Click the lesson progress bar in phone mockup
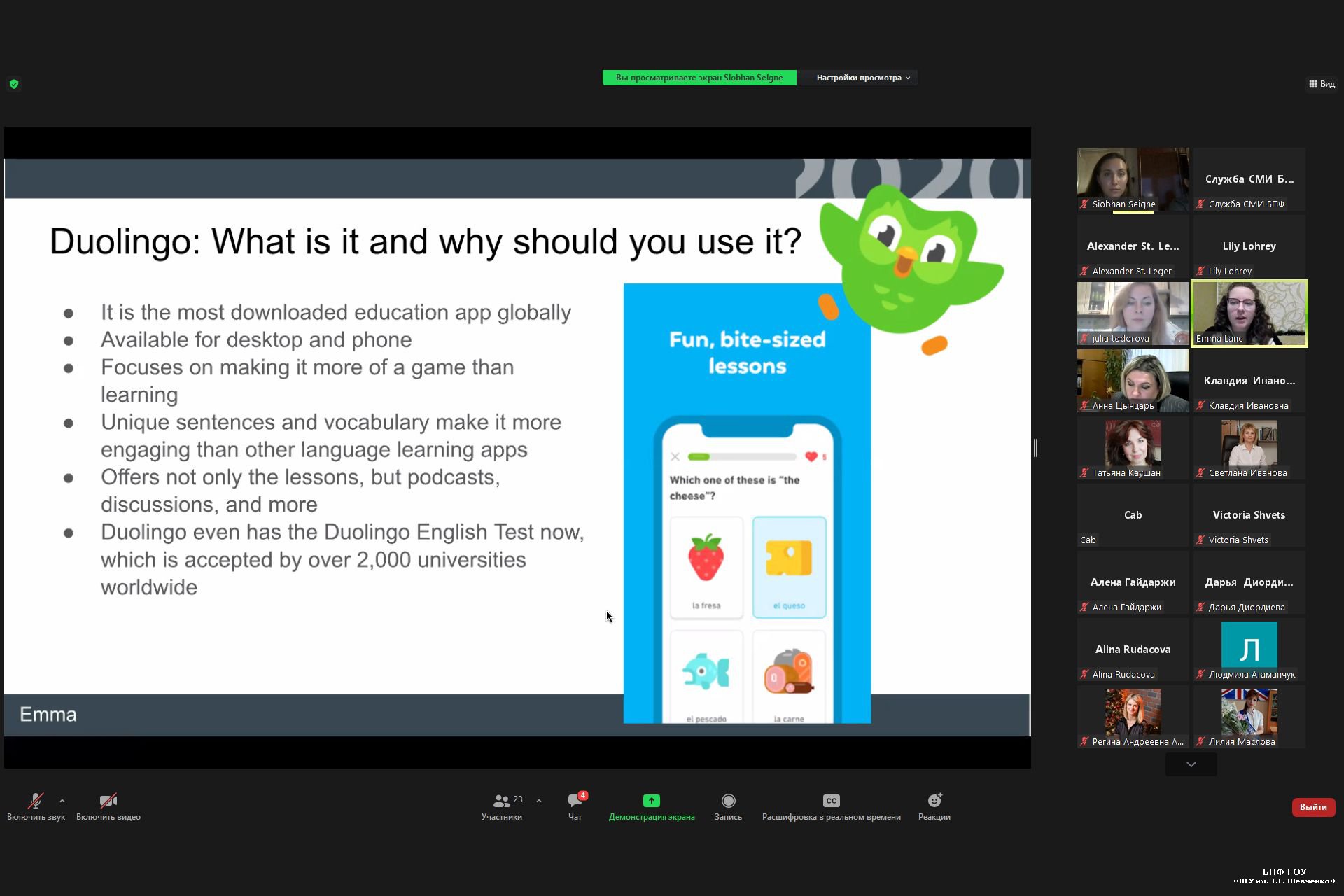The image size is (1344, 896). pyautogui.click(x=742, y=457)
